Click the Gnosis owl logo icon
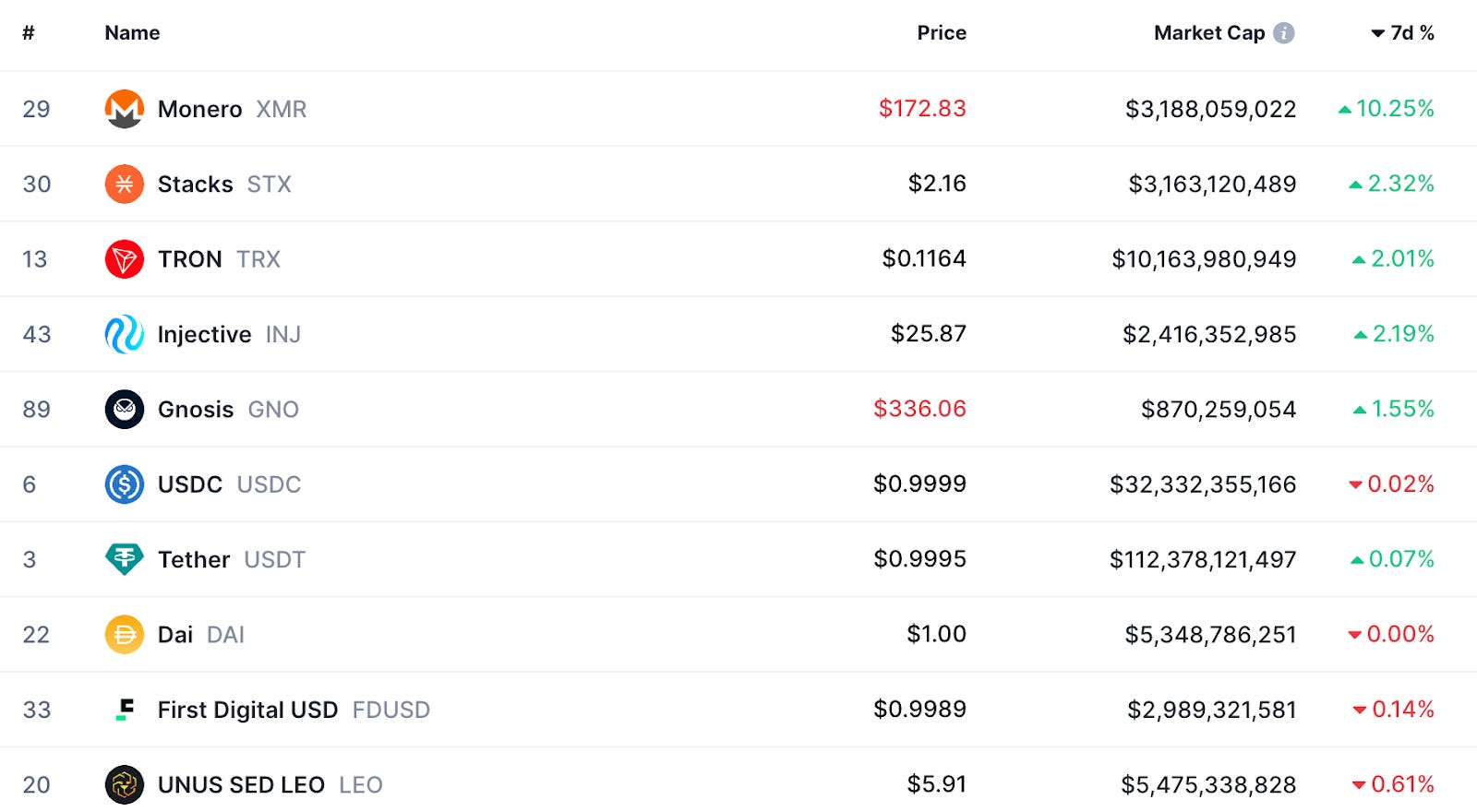This screenshot has height=812, width=1477. (x=124, y=409)
